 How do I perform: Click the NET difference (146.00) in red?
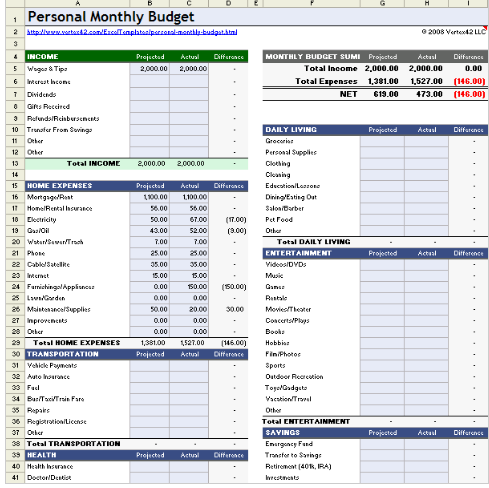pos(469,94)
